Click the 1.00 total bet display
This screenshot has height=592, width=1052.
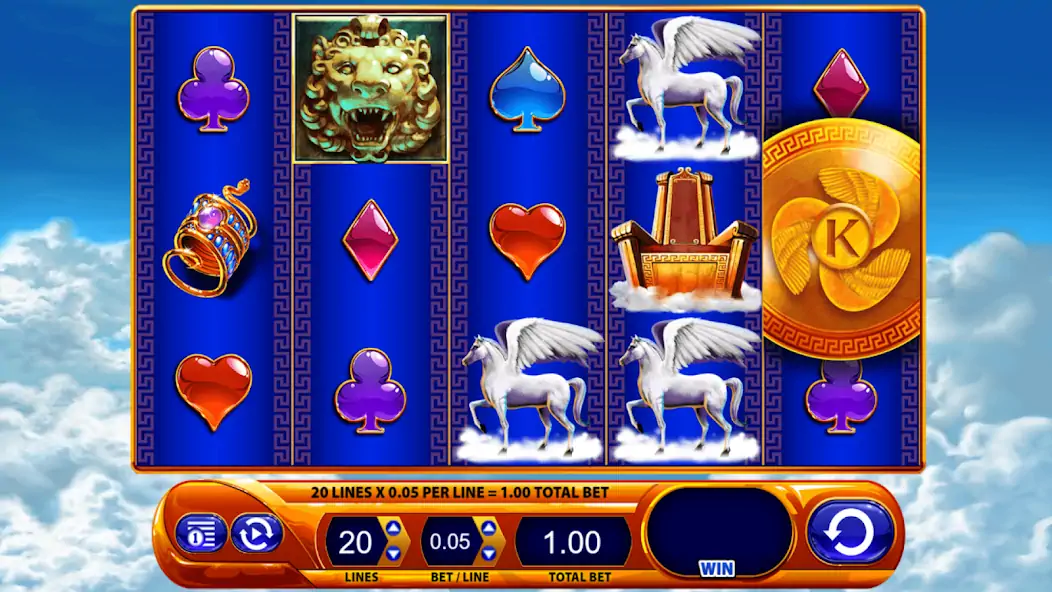[572, 542]
